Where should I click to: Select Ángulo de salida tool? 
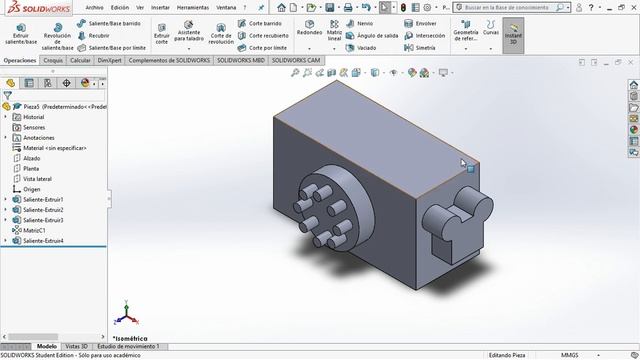[372, 36]
